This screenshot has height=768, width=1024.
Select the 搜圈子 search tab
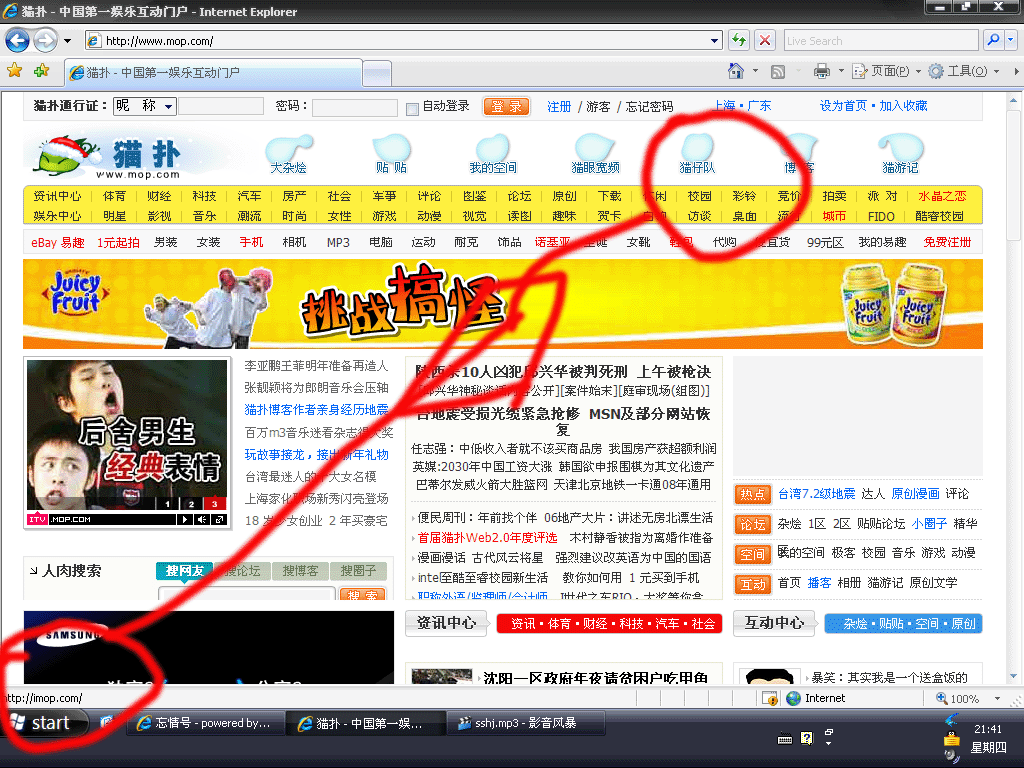pyautogui.click(x=359, y=571)
